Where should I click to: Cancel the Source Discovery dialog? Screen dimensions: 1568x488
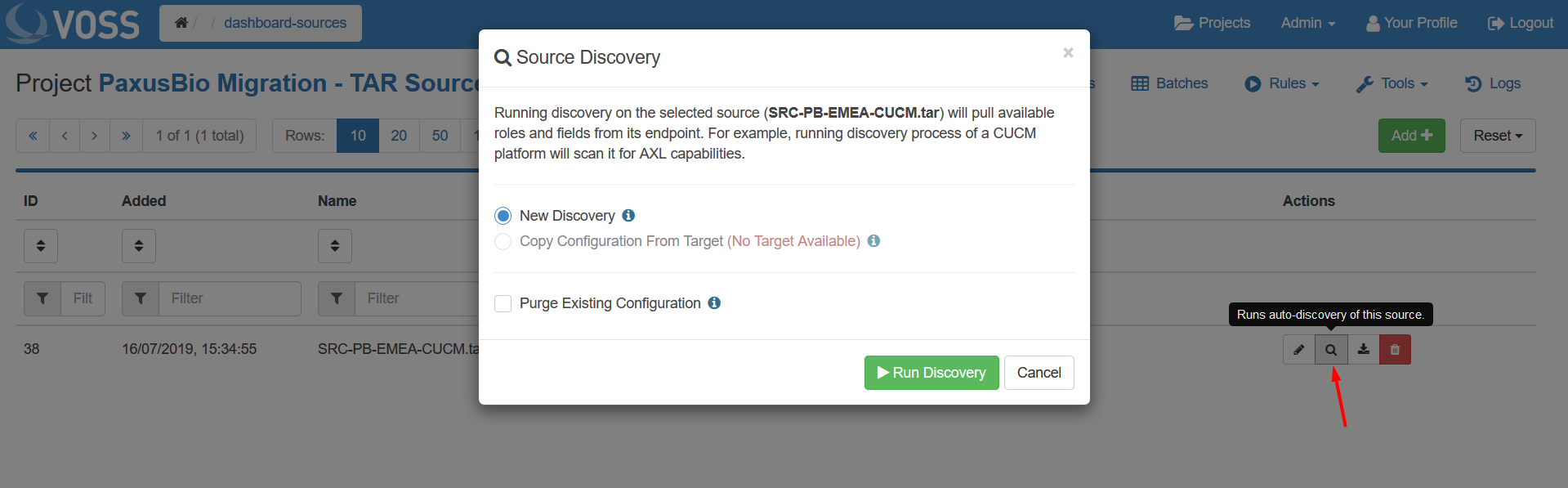coord(1038,372)
